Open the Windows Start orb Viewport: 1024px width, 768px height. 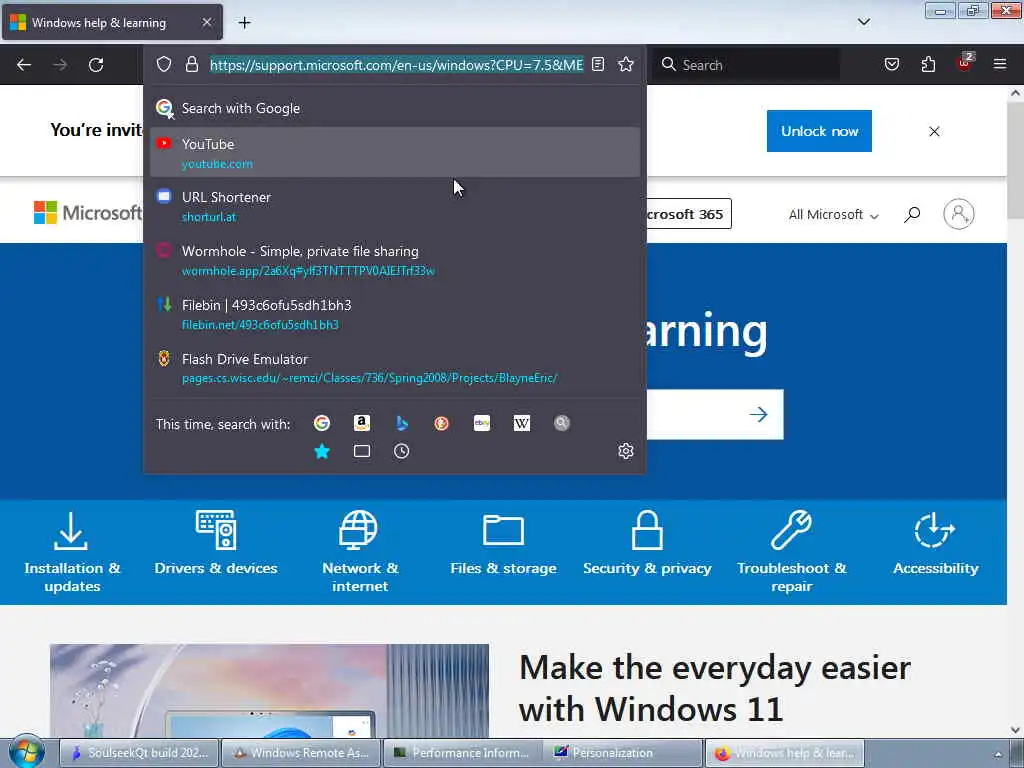(x=26, y=752)
